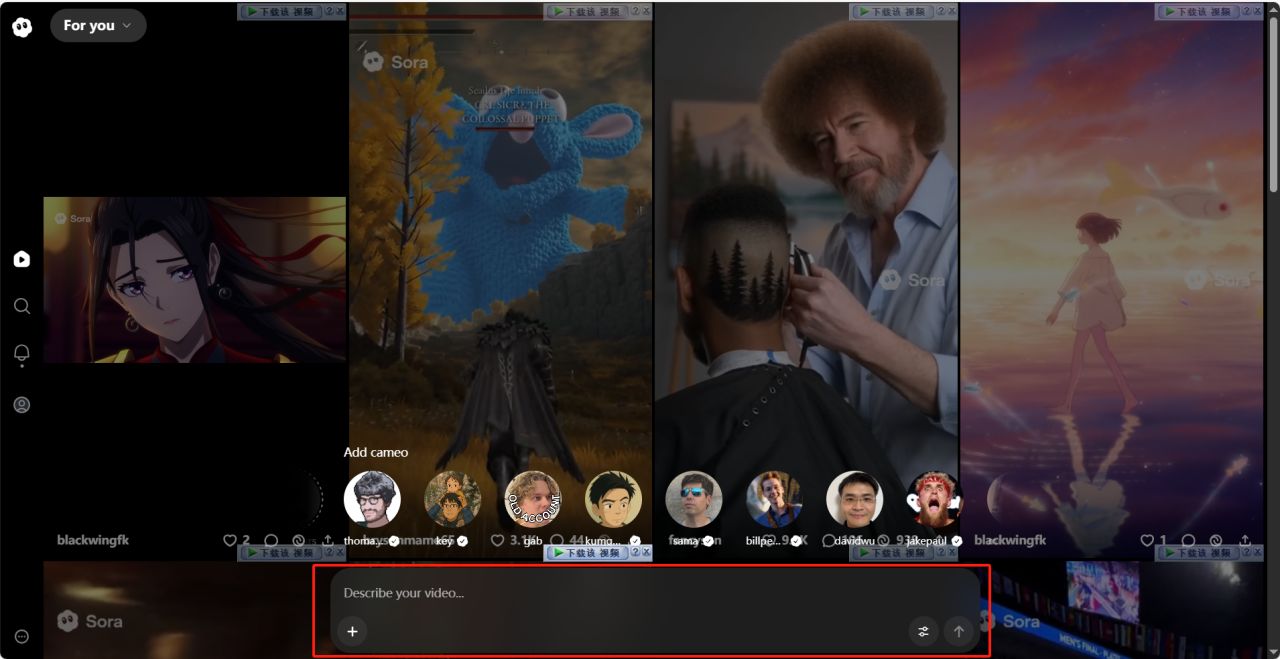This screenshot has height=659, width=1280.
Task: Open help on the Bob Ross video's download overlay
Action: (940, 11)
